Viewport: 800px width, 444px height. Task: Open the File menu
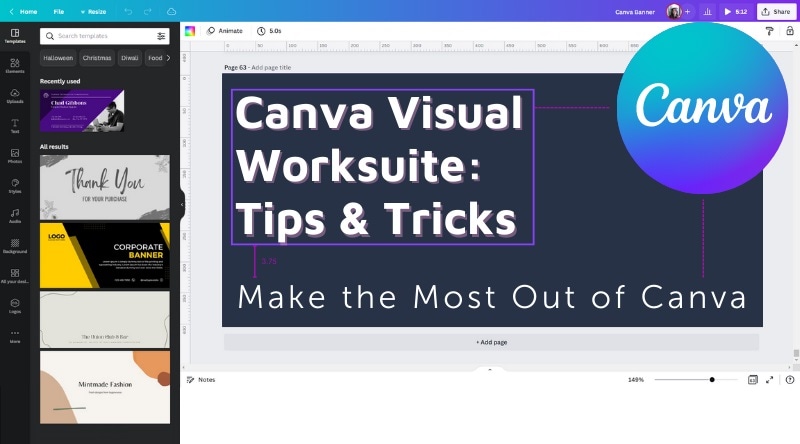pyautogui.click(x=59, y=11)
